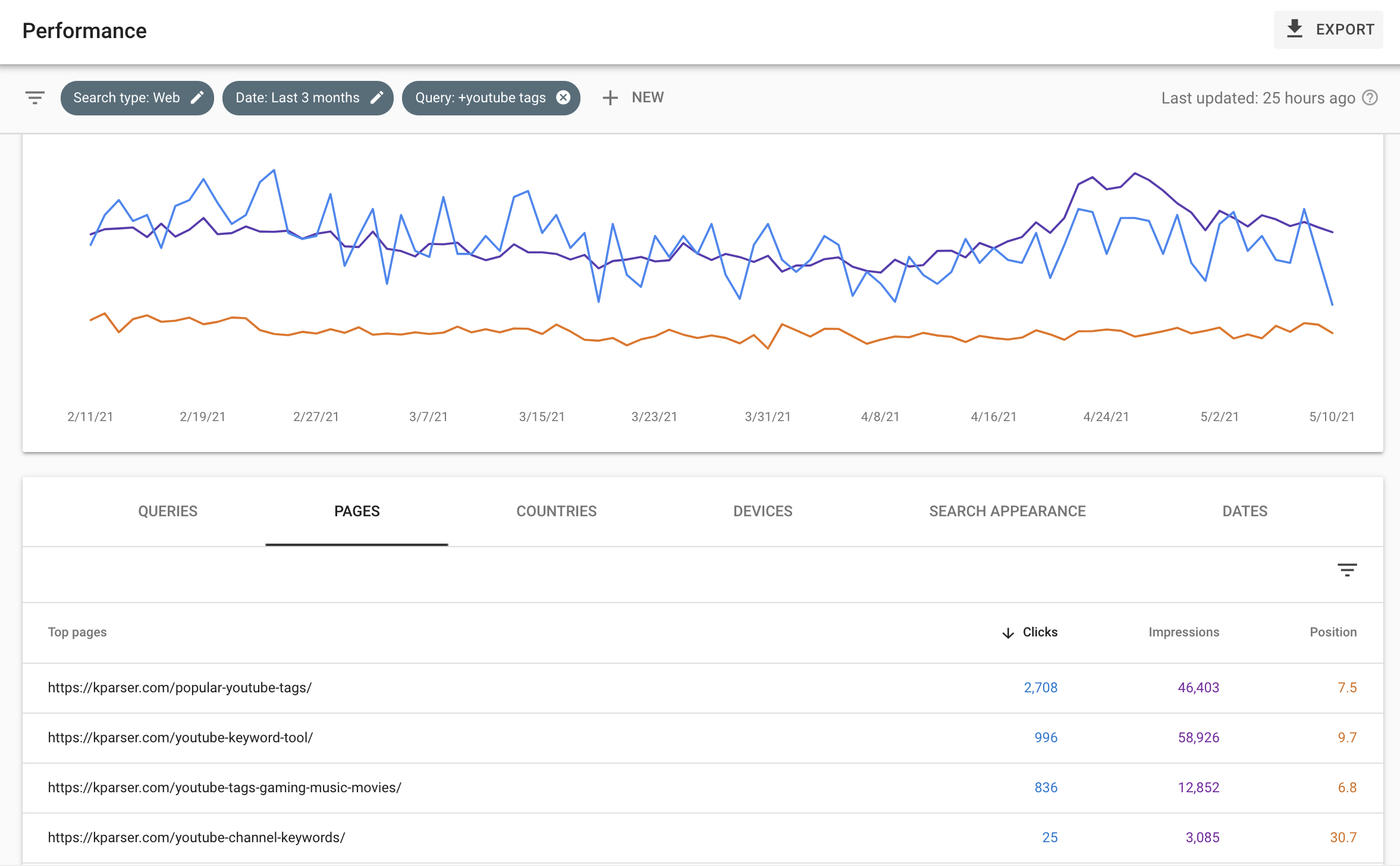Open the youtube-tags-gaming-music-movies page row

click(x=702, y=788)
